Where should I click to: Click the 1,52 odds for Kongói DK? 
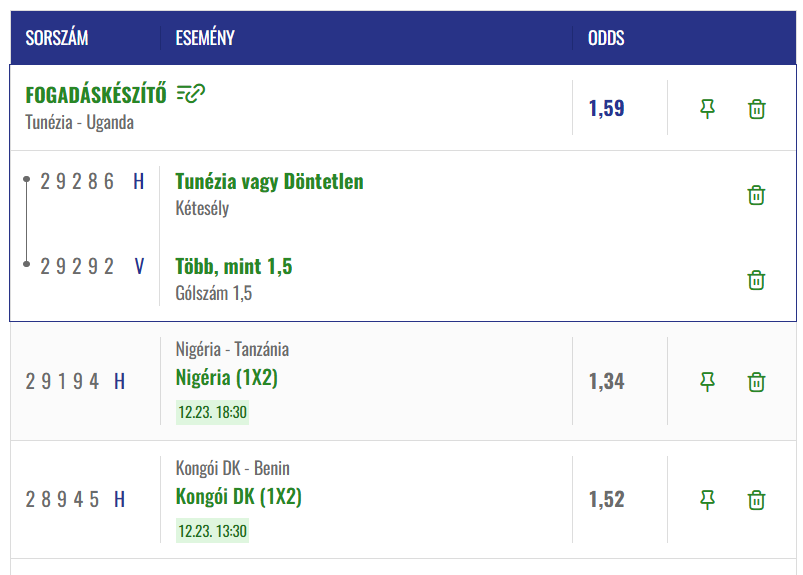pyautogui.click(x=606, y=499)
